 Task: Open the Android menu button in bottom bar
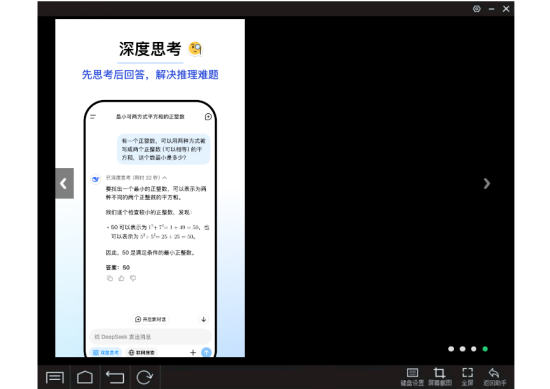click(55, 377)
